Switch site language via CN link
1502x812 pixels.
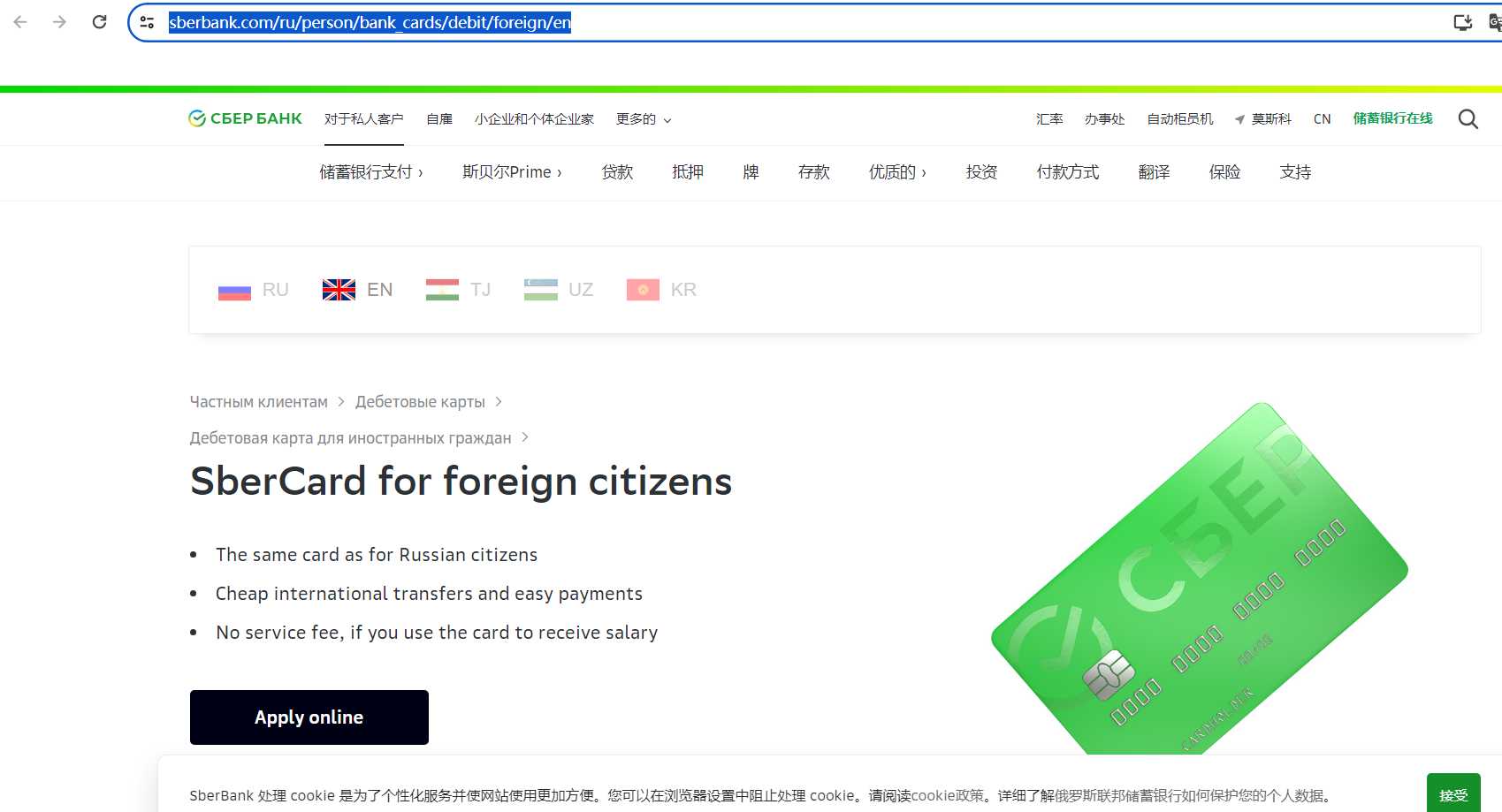click(x=1322, y=119)
